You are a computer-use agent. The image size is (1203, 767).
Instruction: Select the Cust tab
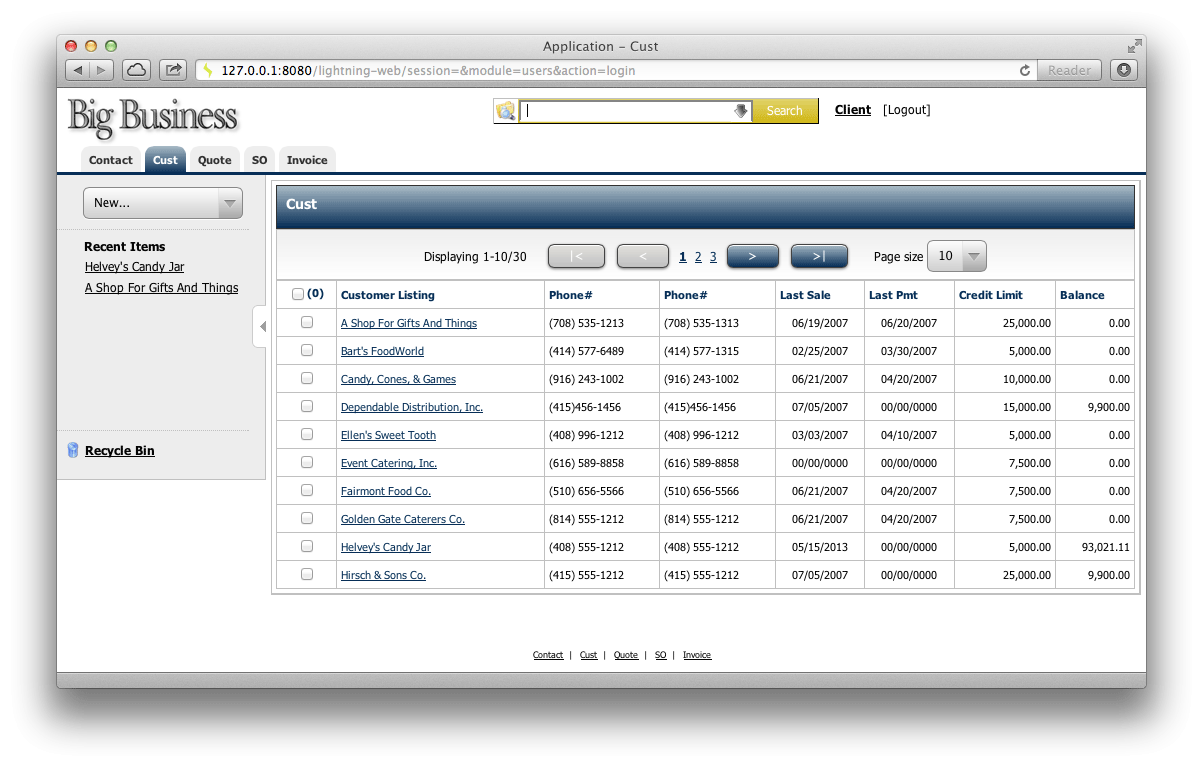pos(165,160)
